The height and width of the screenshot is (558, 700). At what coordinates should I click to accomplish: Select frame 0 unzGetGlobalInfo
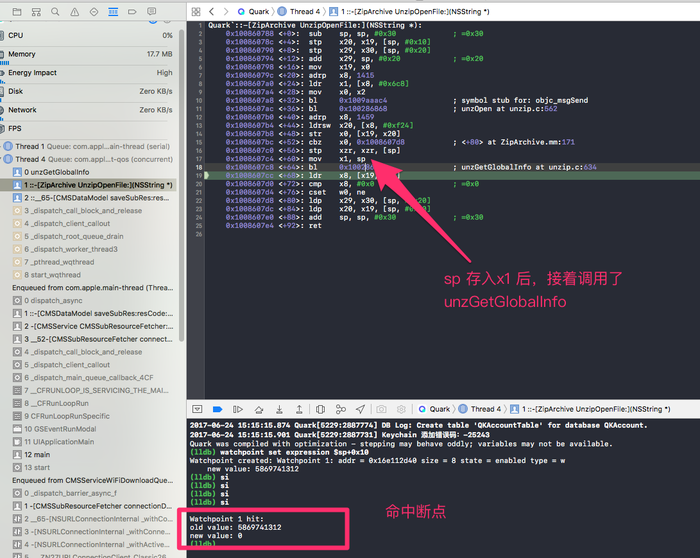pos(89,172)
